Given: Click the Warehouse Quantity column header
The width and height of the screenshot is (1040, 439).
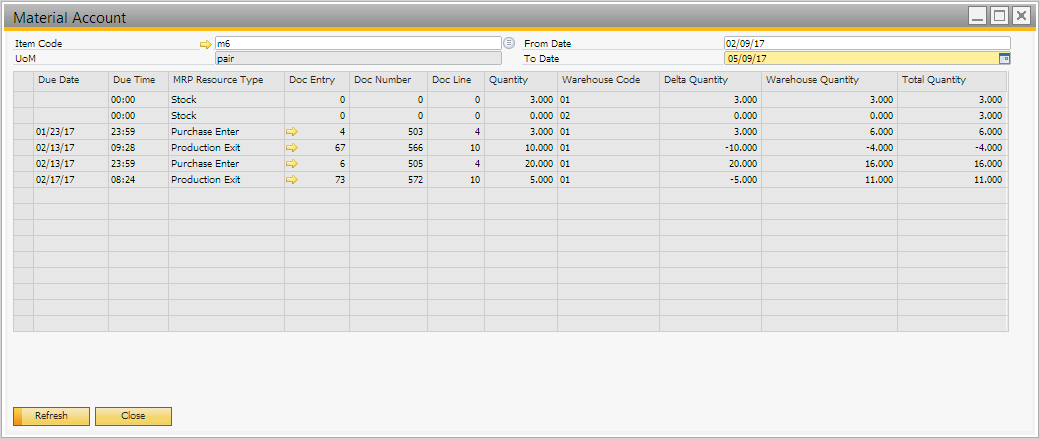Looking at the screenshot, I should pos(828,80).
